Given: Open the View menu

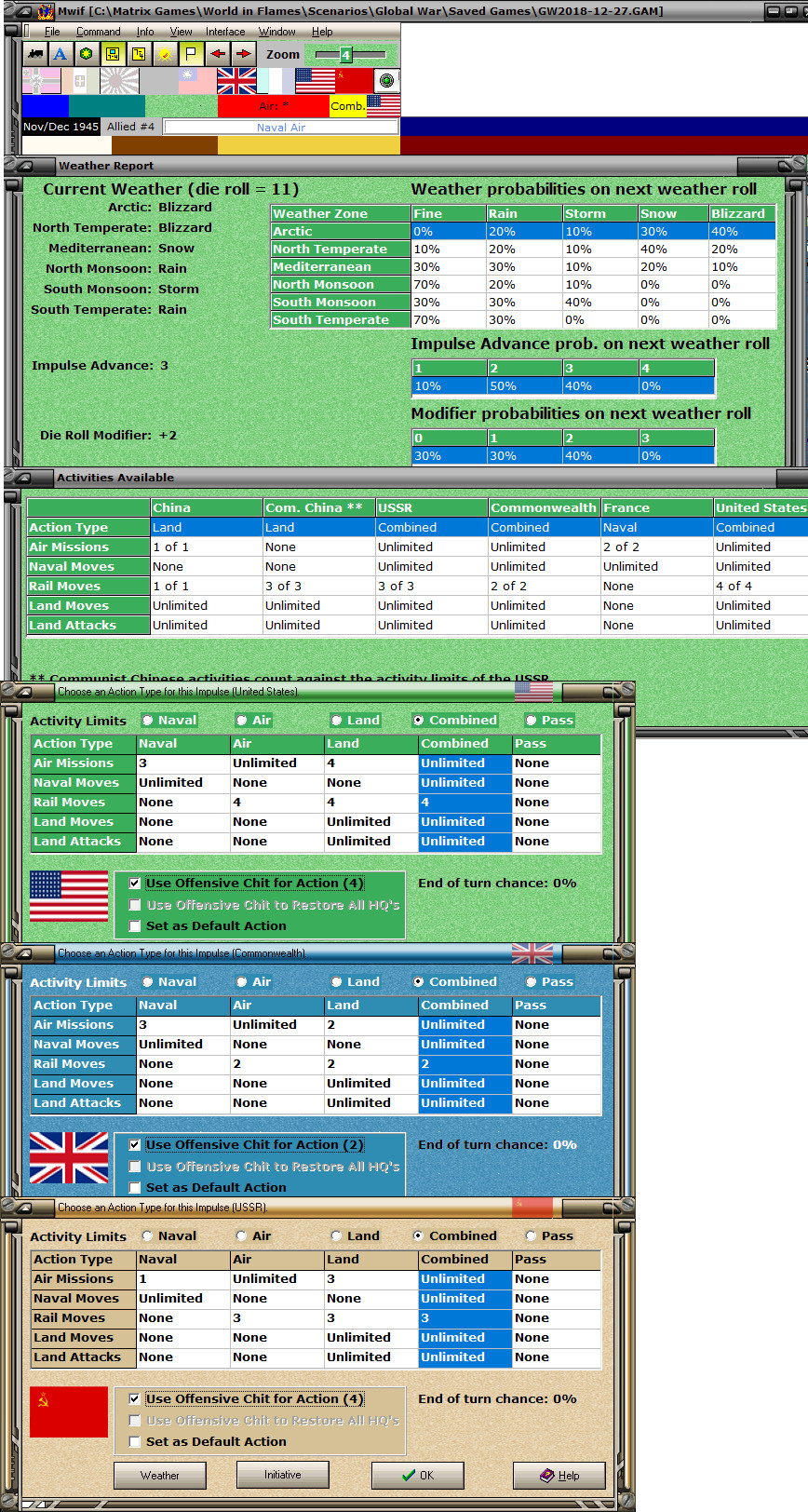Looking at the screenshot, I should [181, 32].
